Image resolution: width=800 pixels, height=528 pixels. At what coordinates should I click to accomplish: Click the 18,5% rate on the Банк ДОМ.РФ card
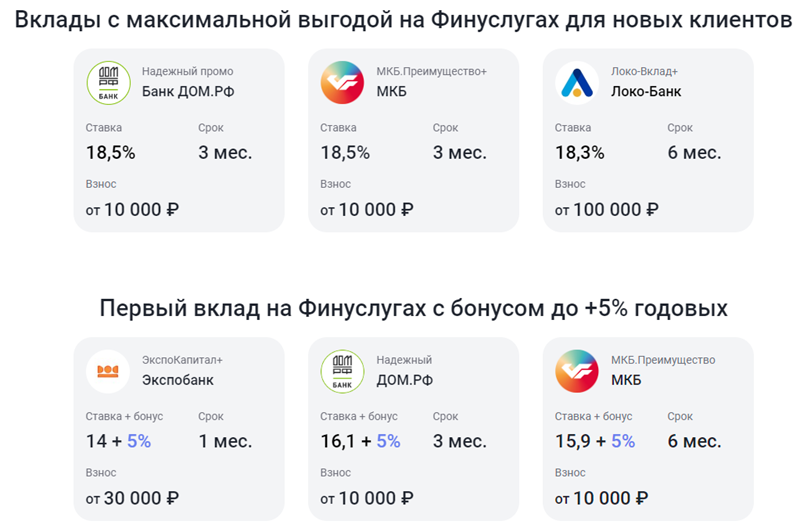(111, 153)
